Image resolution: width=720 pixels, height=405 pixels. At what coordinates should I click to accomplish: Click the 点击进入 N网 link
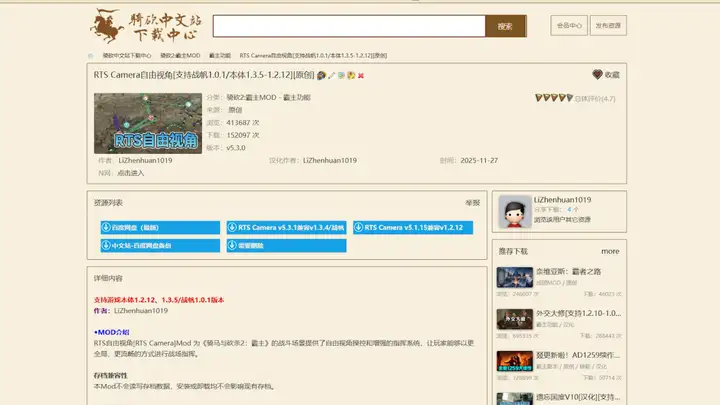point(130,173)
